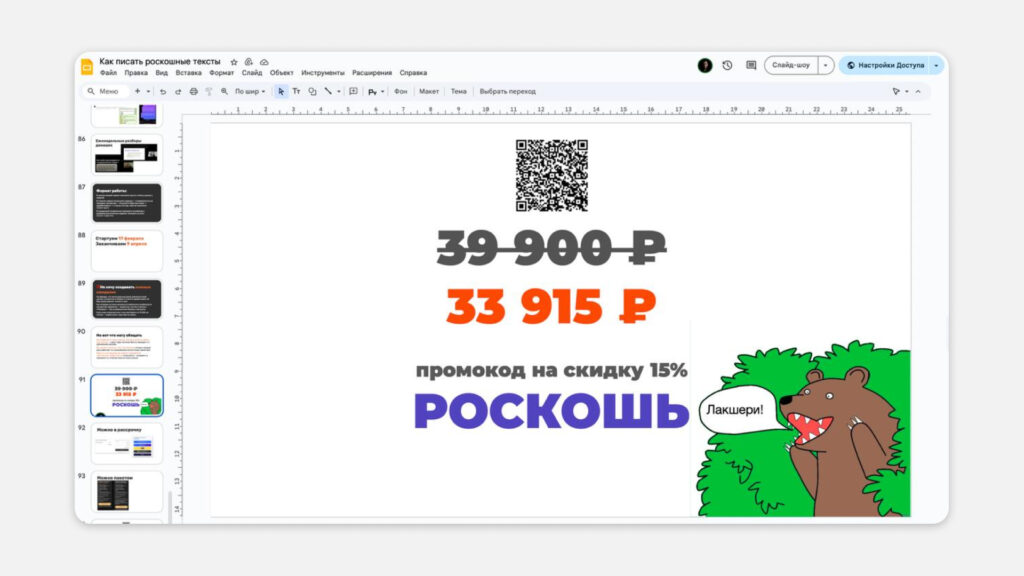Open the Инструменты menu
Viewport: 1024px width, 576px height.
(323, 73)
